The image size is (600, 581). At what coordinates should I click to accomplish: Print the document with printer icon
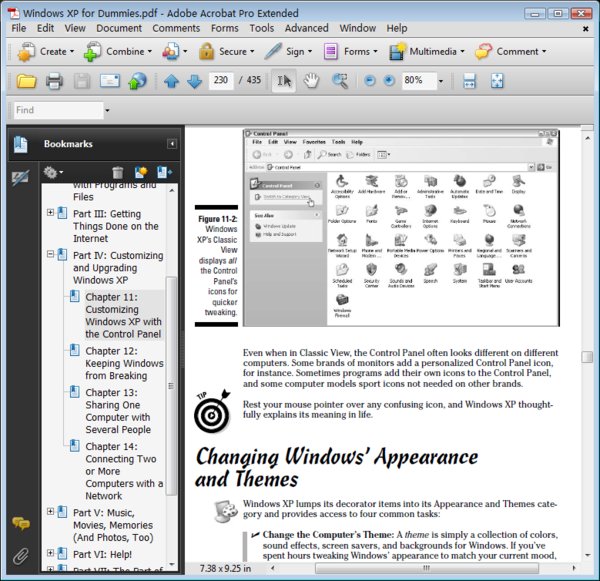click(54, 81)
